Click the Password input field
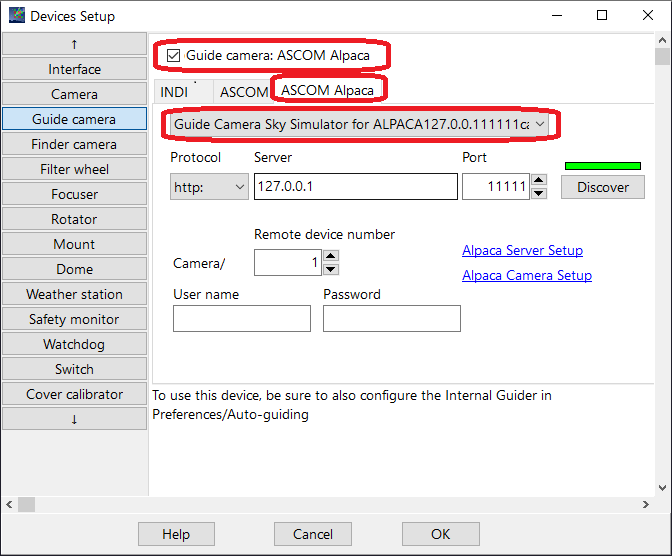The image size is (672, 556). pyautogui.click(x=391, y=318)
